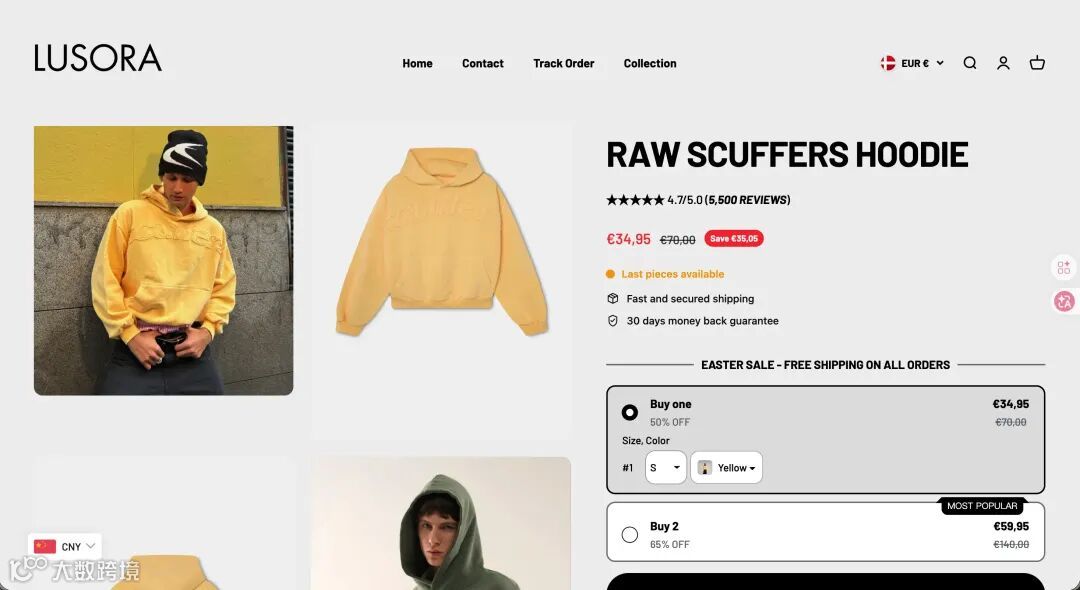Open the Collection nav link

650,63
